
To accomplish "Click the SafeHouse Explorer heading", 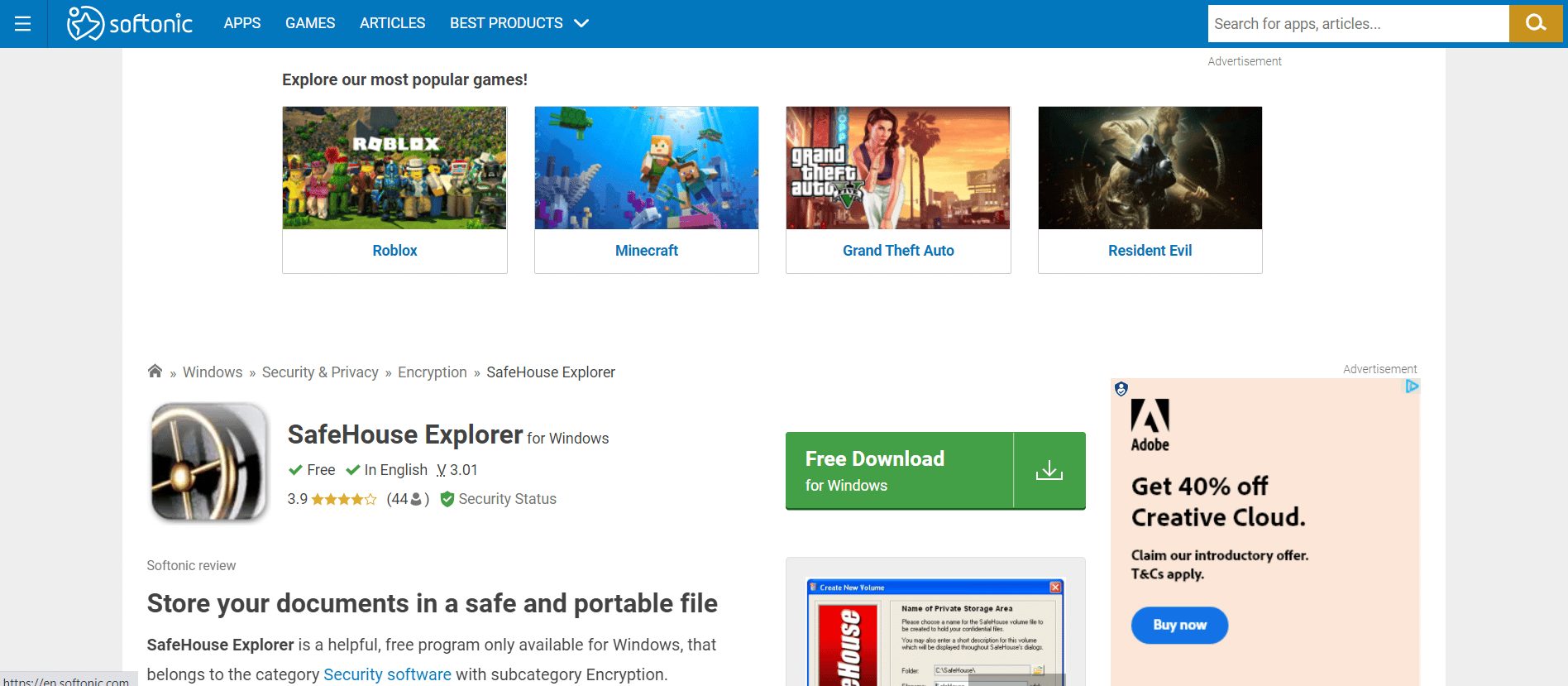I will point(405,434).
